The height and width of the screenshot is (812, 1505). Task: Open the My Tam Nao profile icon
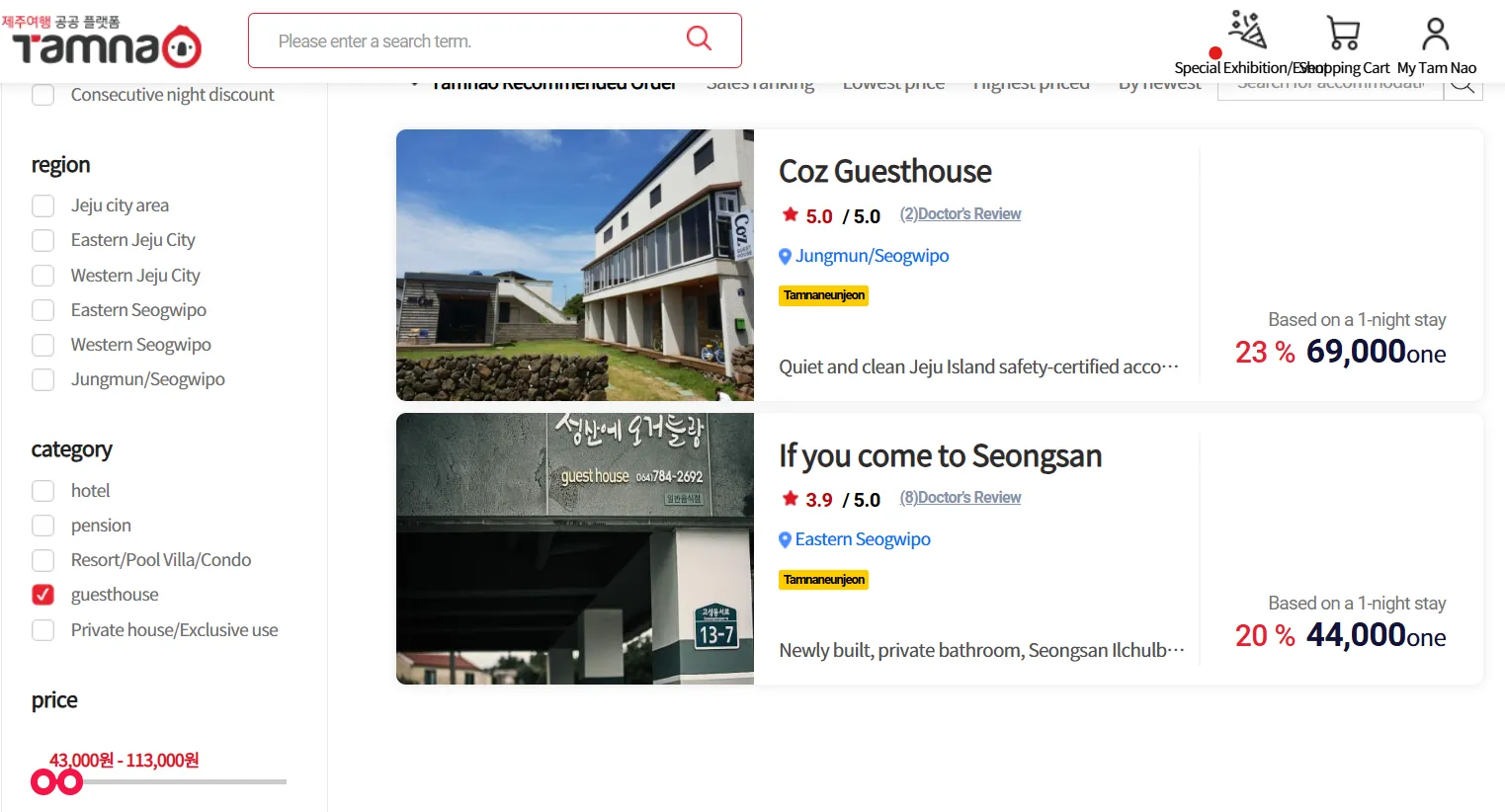[x=1436, y=33]
